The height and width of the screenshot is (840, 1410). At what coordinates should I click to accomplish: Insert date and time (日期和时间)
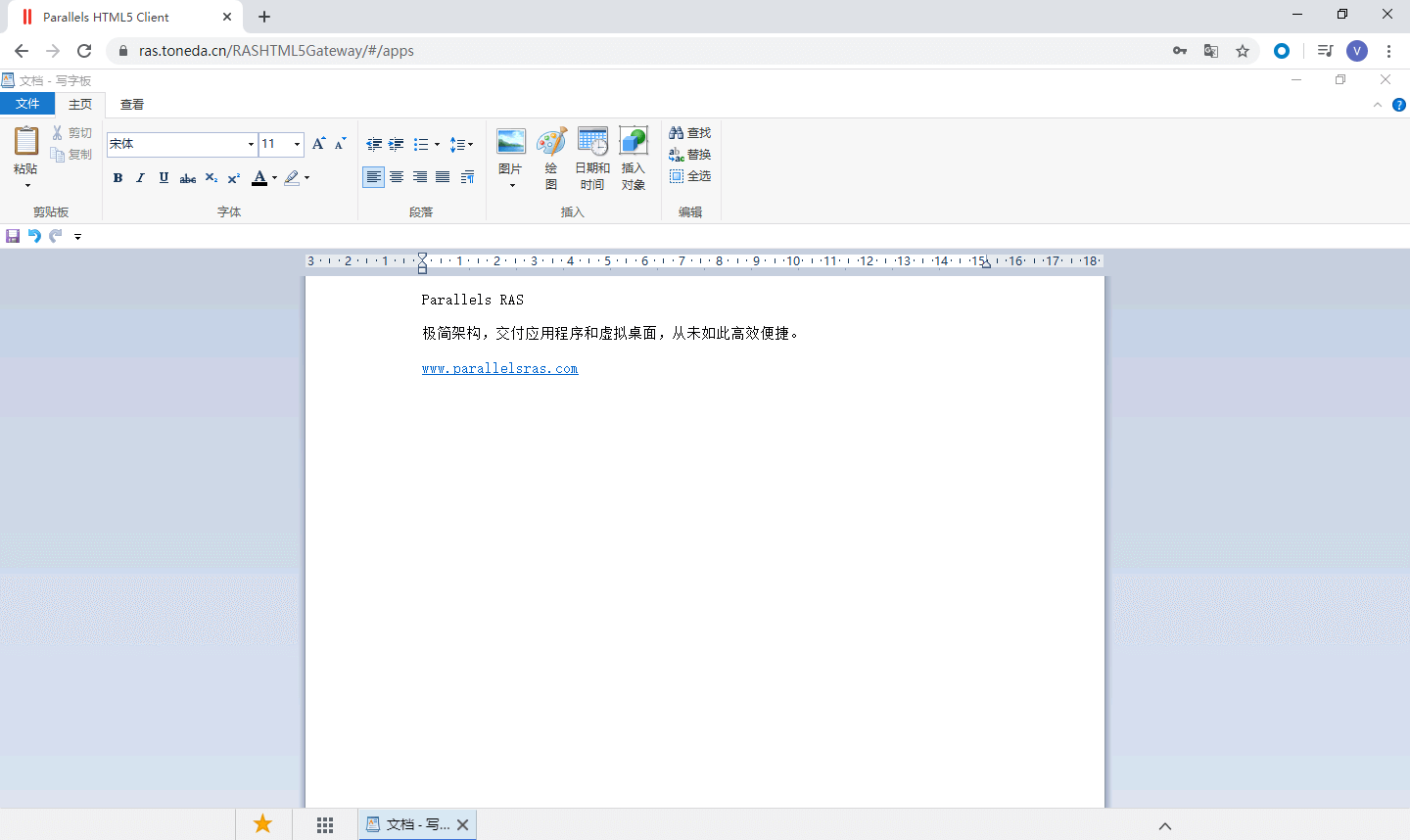tap(592, 159)
